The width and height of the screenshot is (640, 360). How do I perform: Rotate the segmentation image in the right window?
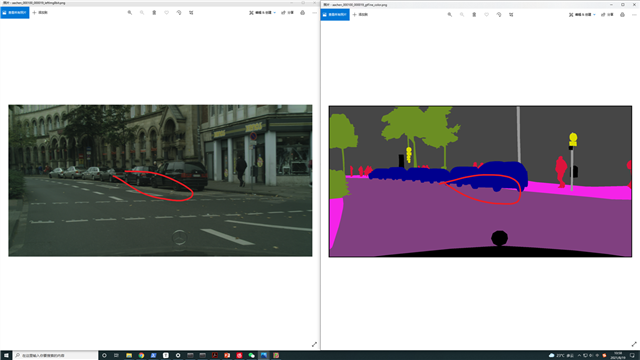pyautogui.click(x=499, y=15)
